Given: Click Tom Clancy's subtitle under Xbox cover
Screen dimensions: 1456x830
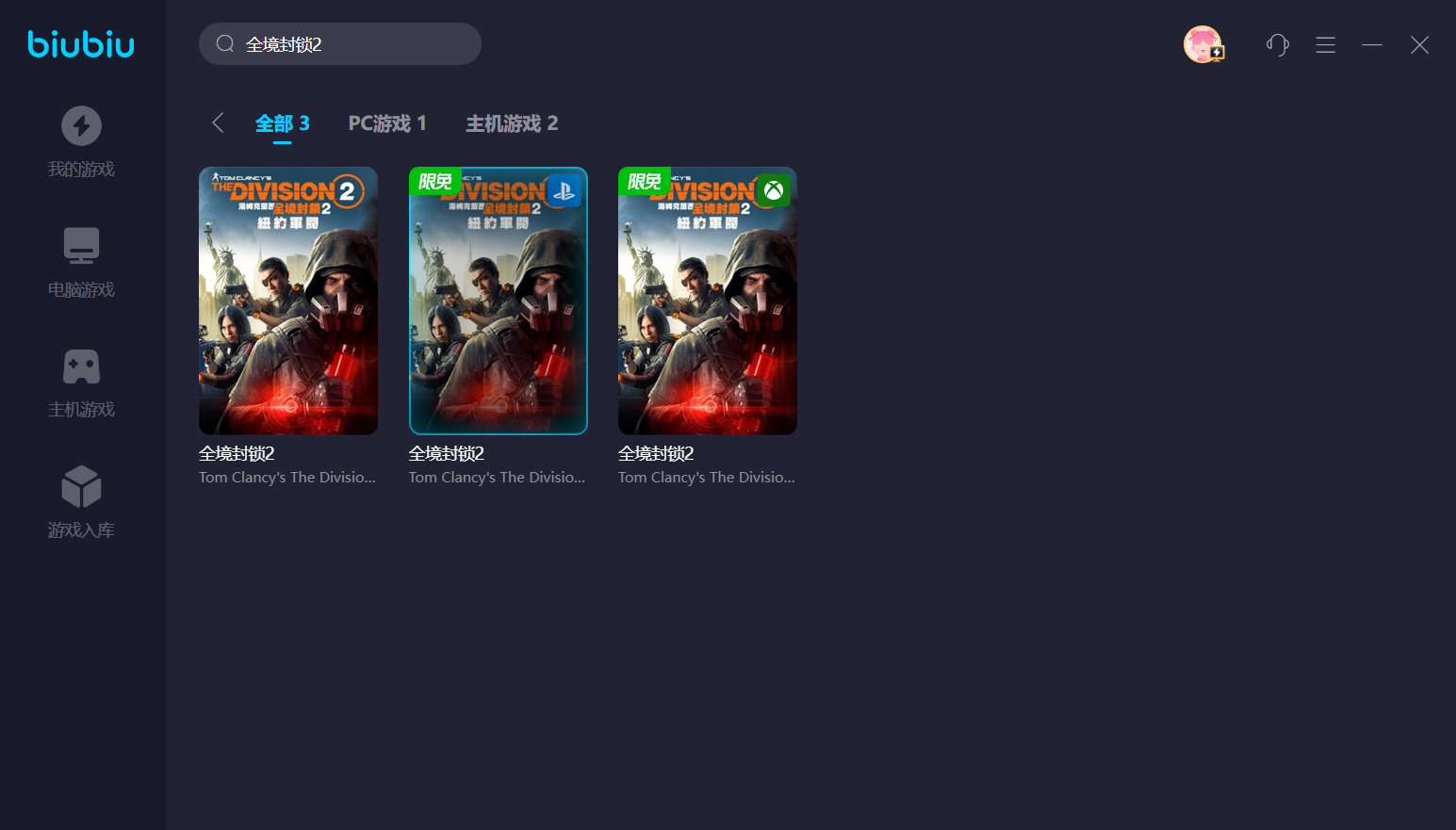Looking at the screenshot, I should point(706,478).
